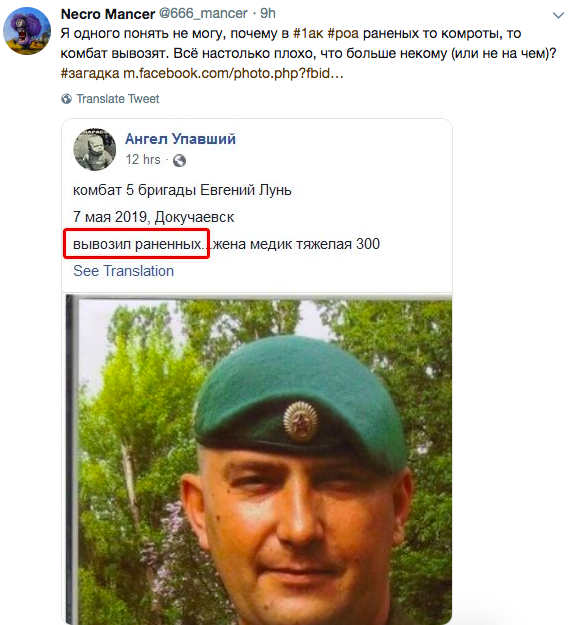Click the beret badge in the photo

point(301,422)
